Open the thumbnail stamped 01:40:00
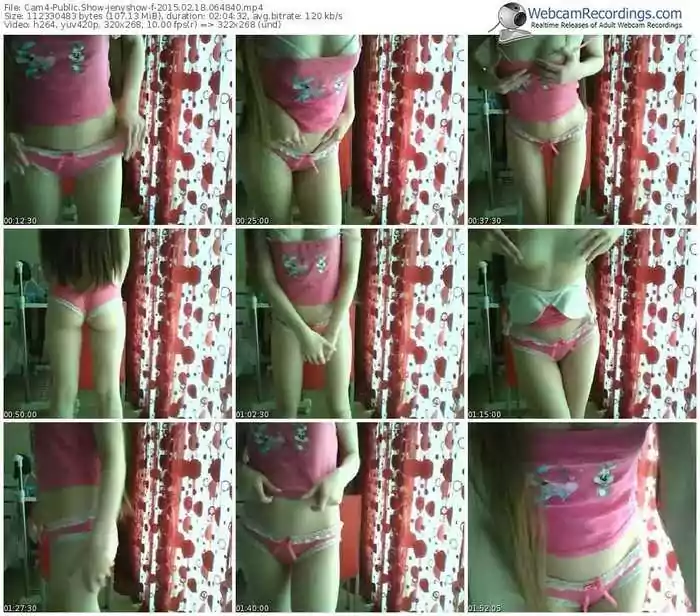700x616 pixels. [350, 517]
